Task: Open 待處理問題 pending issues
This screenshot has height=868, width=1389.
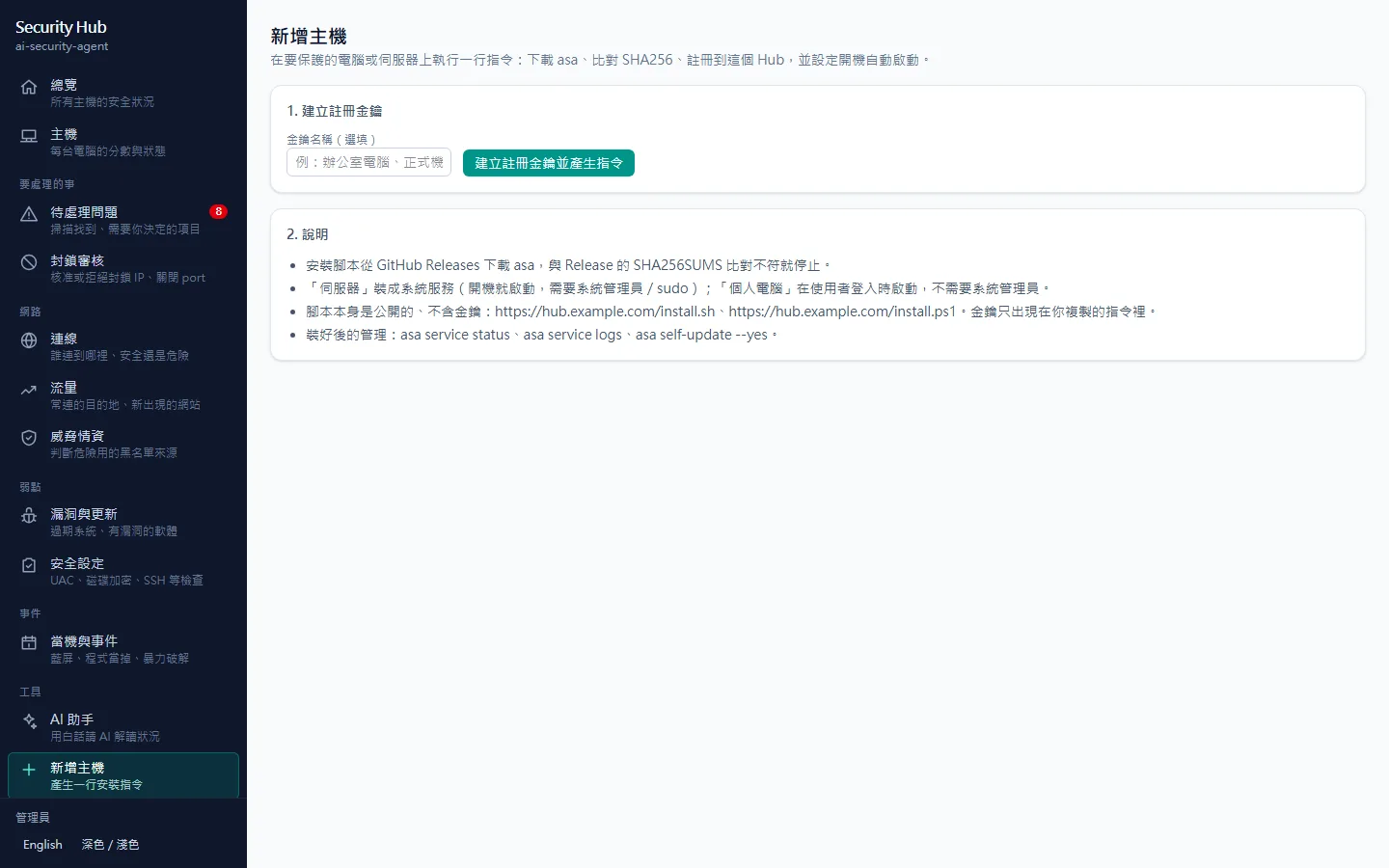Action: pyautogui.click(x=123, y=220)
